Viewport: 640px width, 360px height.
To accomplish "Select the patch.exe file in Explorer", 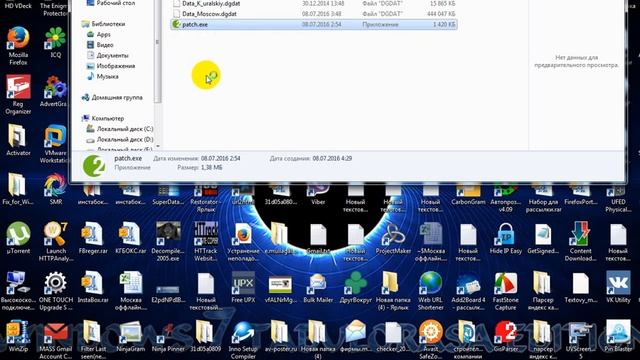I will coord(313,24).
